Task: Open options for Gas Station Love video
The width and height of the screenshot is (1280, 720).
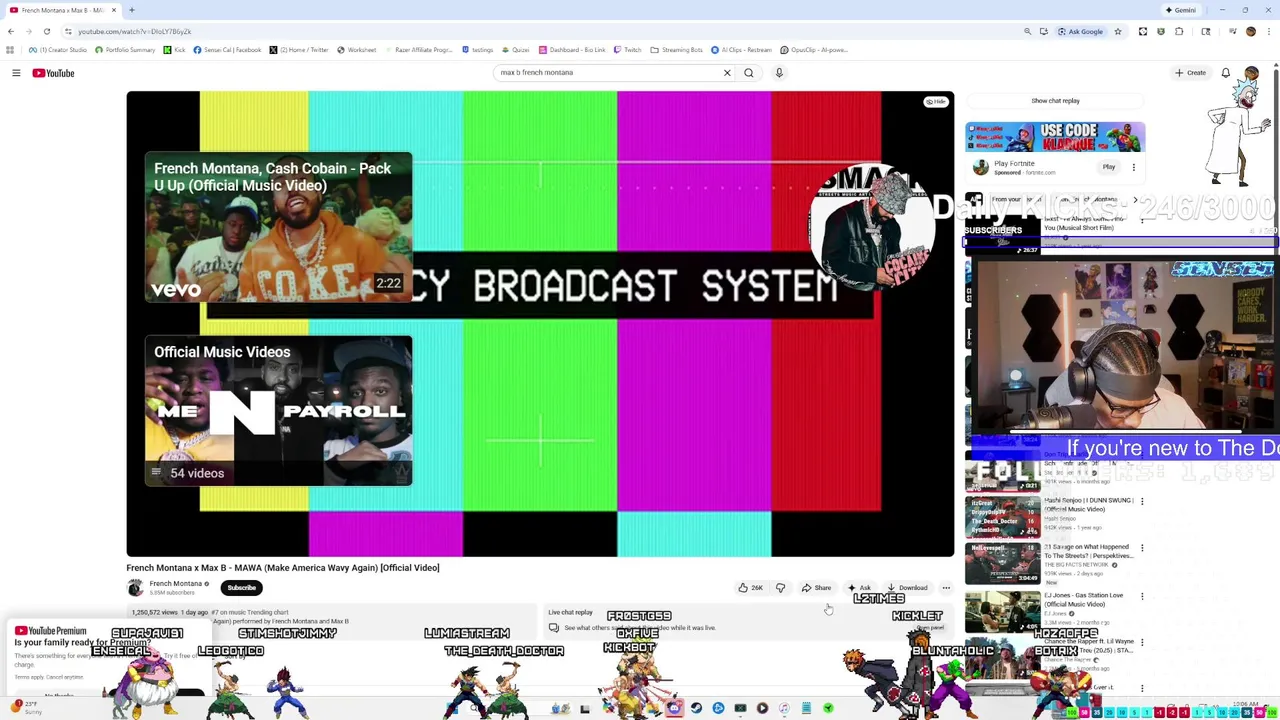Action: [1142, 596]
